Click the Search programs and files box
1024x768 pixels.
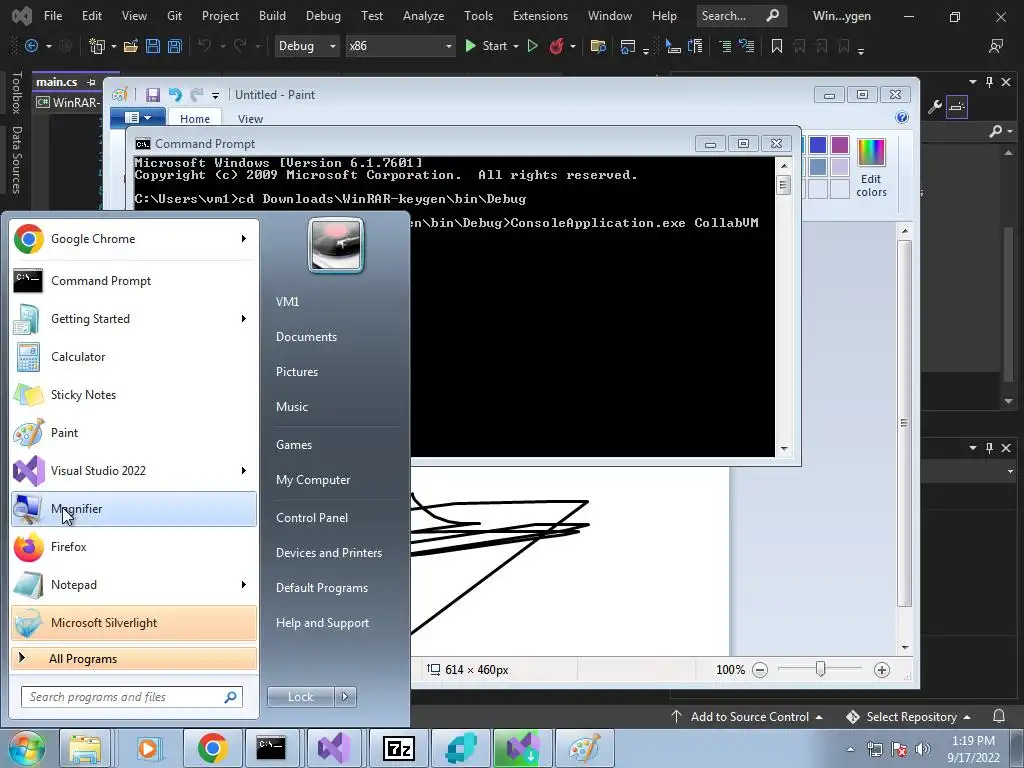tap(131, 697)
